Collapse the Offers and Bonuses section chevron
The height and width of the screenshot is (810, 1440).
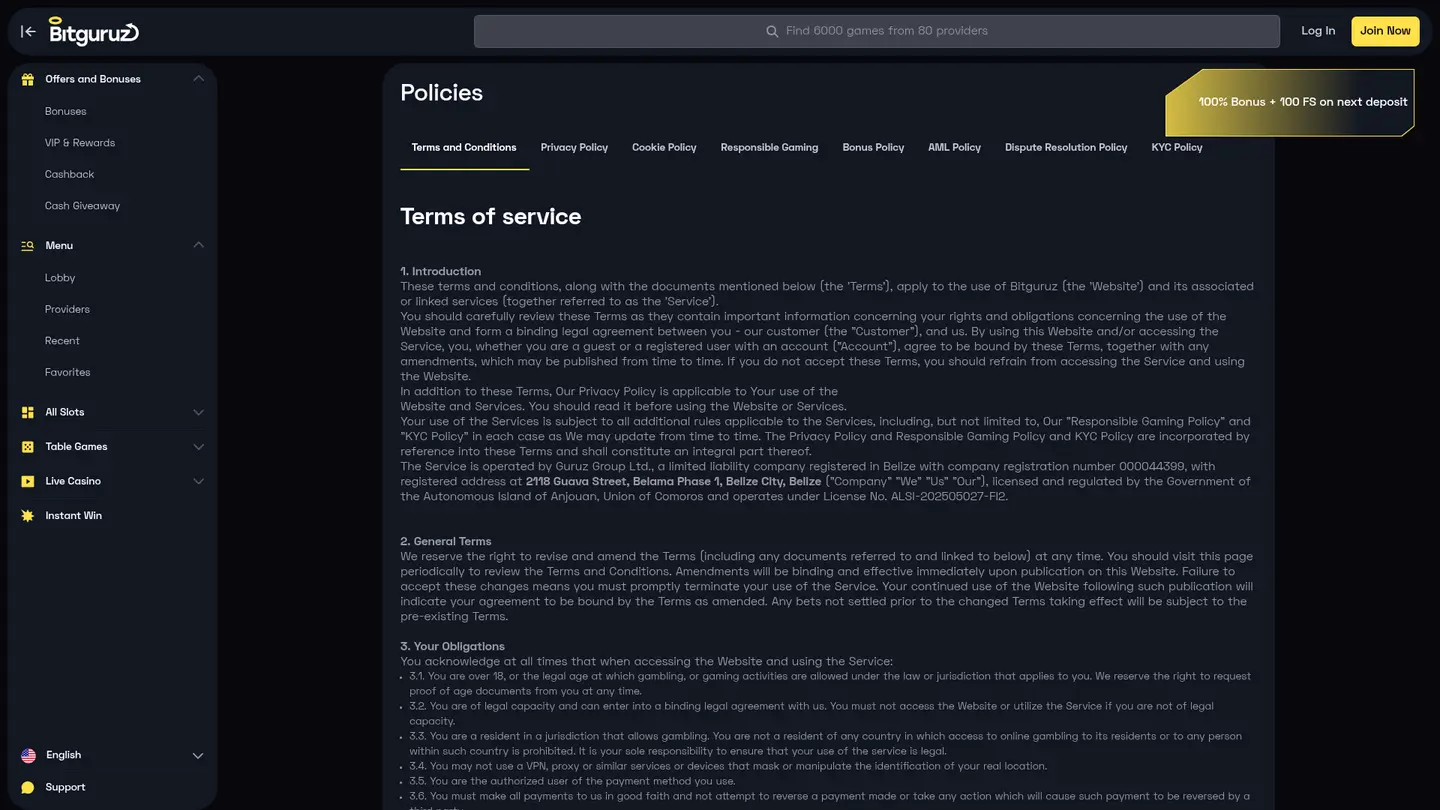[198, 79]
